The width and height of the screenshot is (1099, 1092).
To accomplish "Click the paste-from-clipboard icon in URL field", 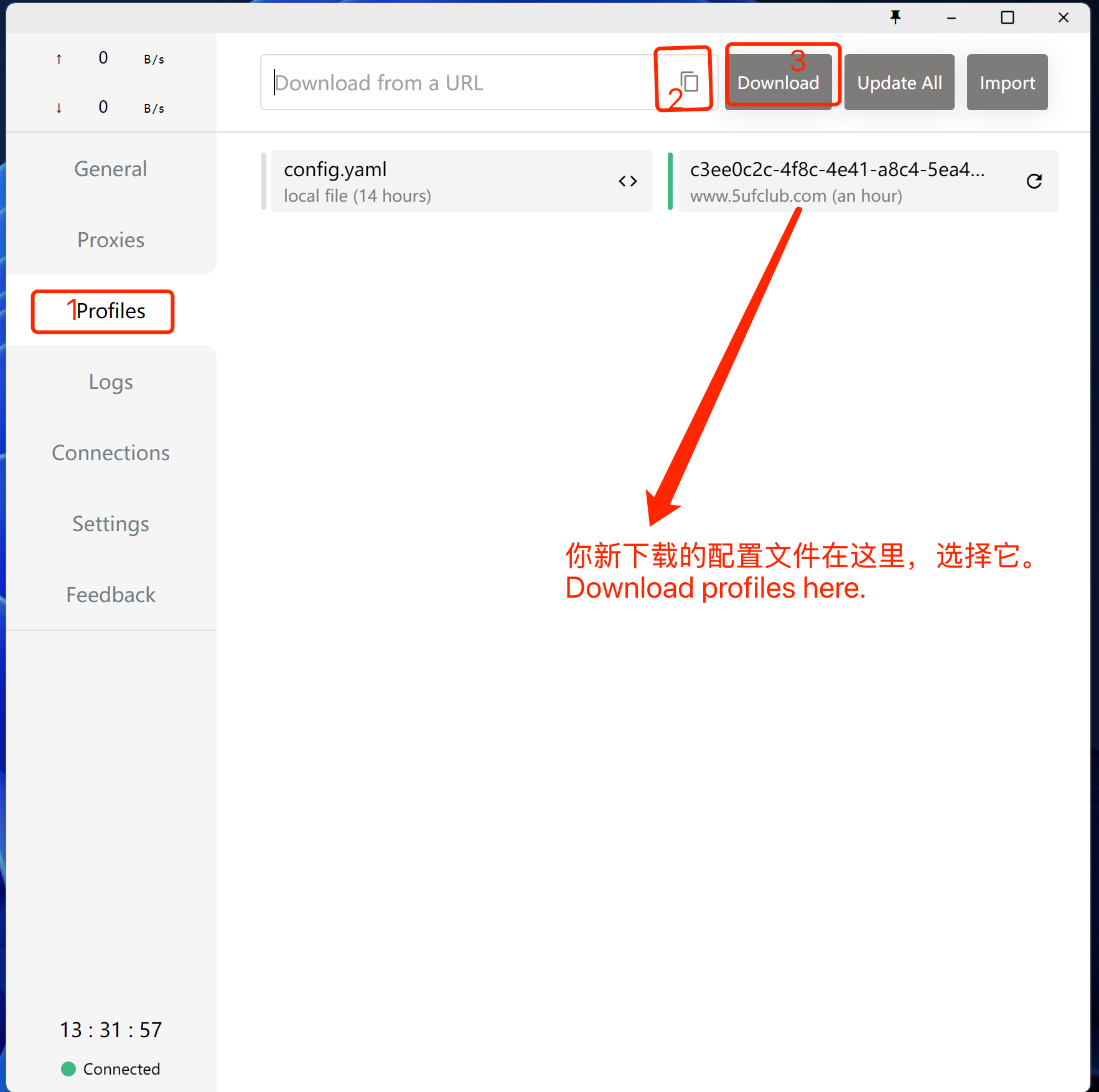I will (x=689, y=82).
